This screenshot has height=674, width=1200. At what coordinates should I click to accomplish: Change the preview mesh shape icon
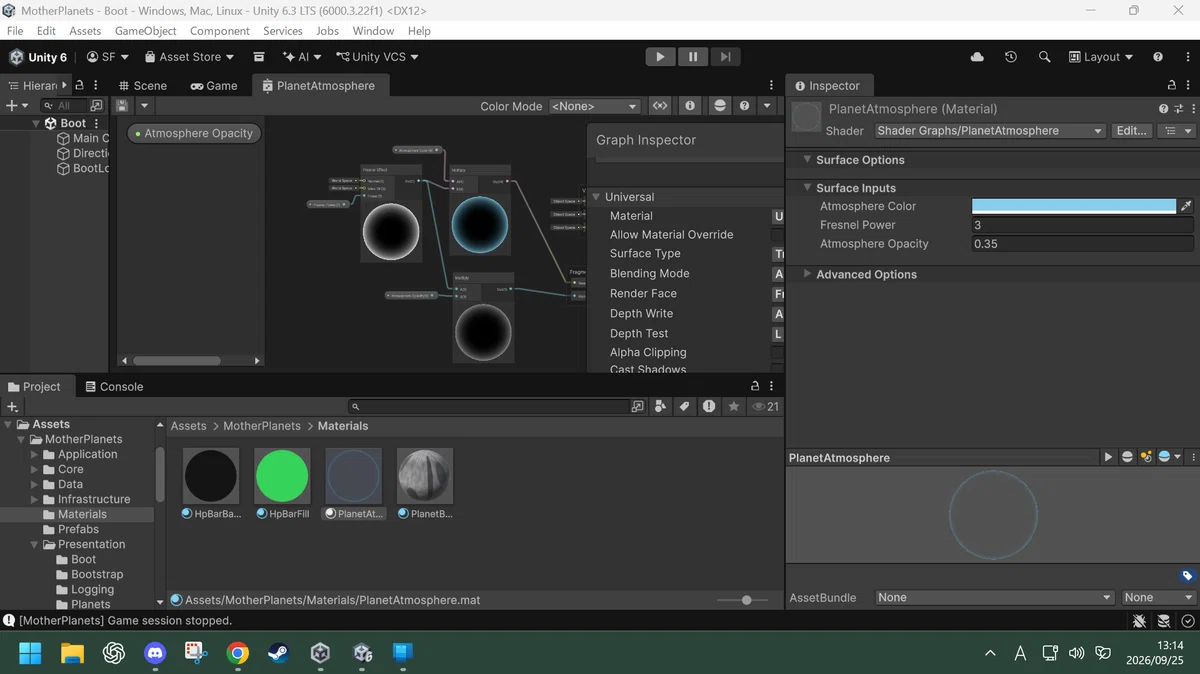click(x=1127, y=457)
